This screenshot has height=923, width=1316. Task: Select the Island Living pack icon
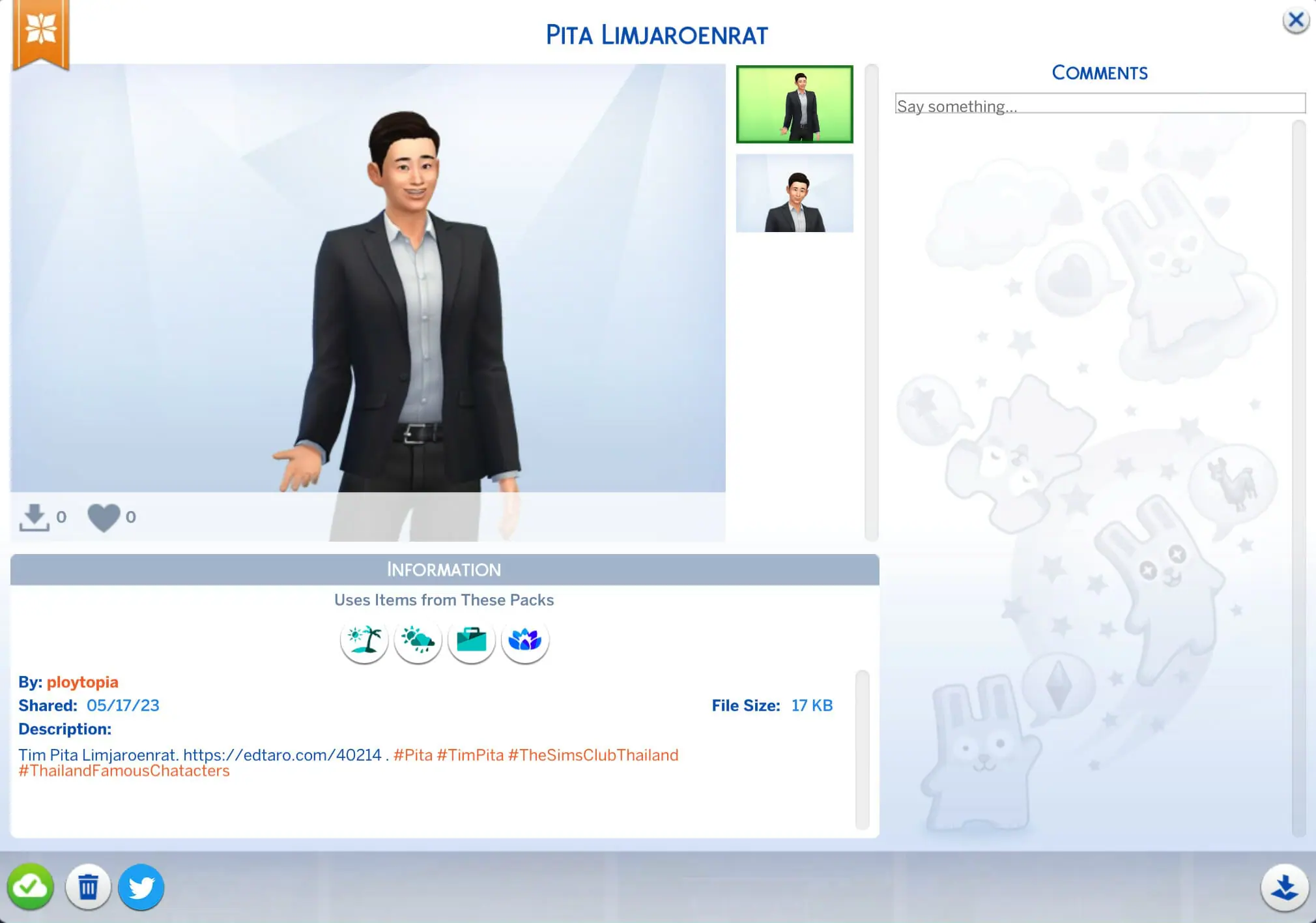(x=364, y=641)
